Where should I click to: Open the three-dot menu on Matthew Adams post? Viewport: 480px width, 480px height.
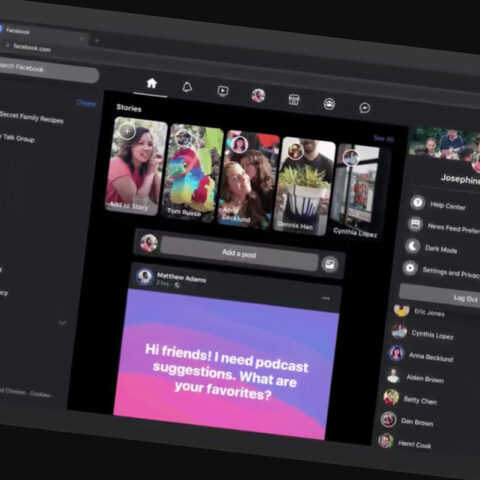[326, 298]
